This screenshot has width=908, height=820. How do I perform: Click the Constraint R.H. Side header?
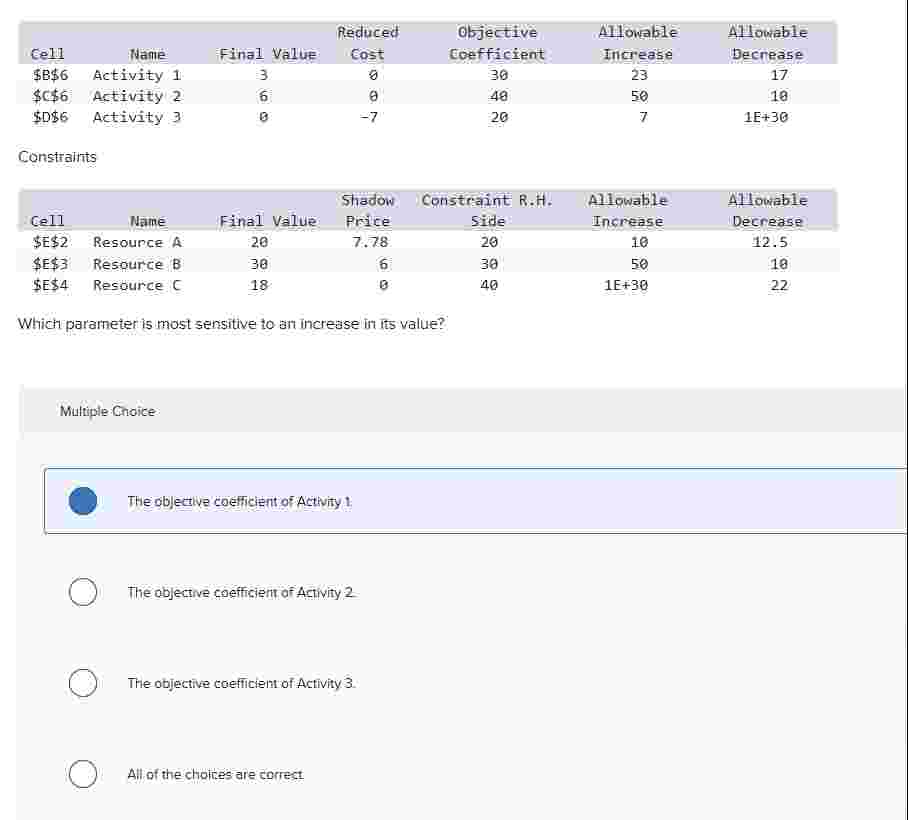click(x=486, y=210)
